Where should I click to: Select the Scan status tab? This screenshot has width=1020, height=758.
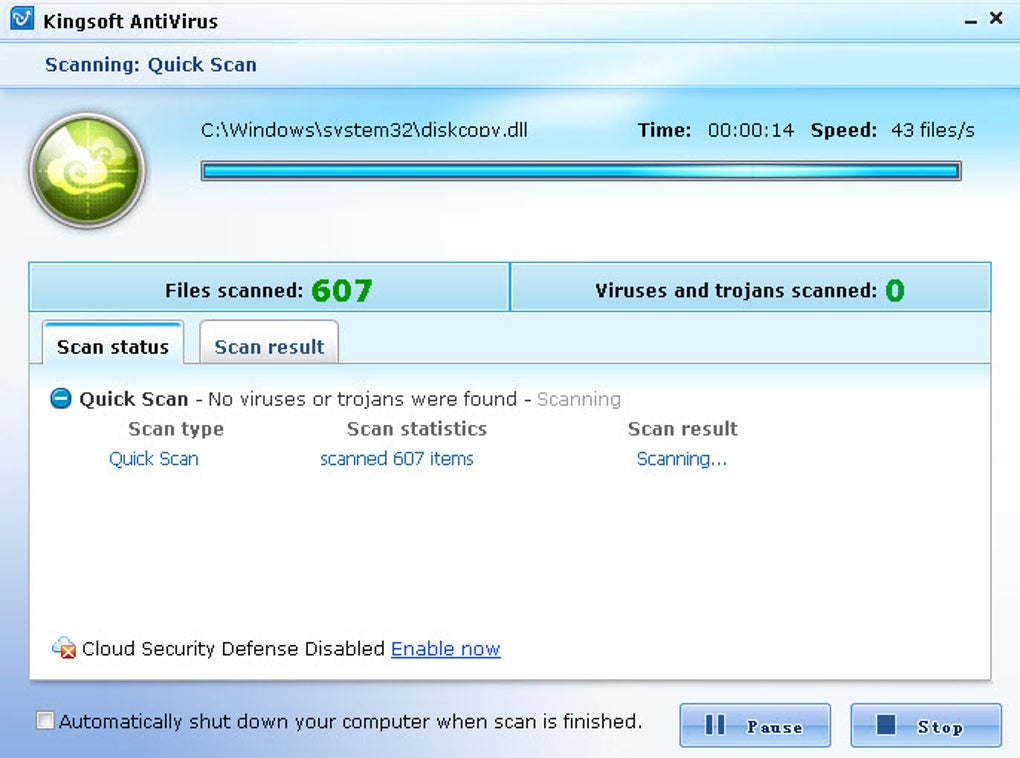(113, 343)
